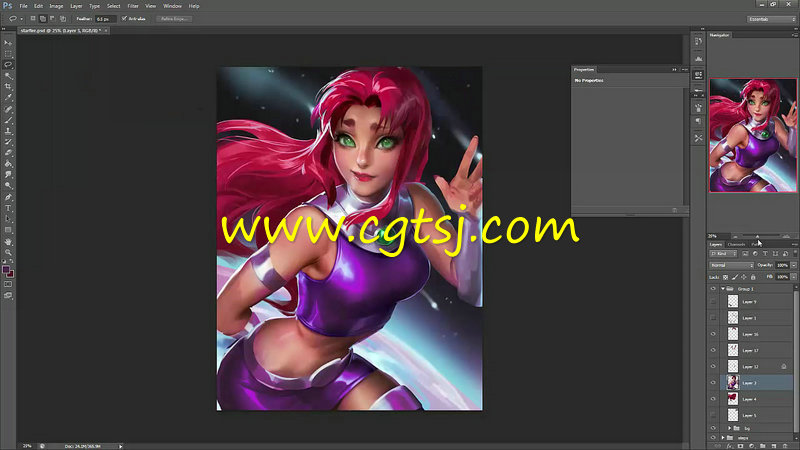
Task: Select the Zoom tool
Action: [x=8, y=252]
